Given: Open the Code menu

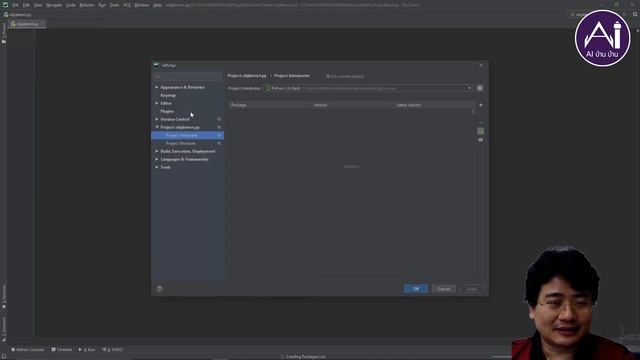Looking at the screenshot, I should click(71, 5).
